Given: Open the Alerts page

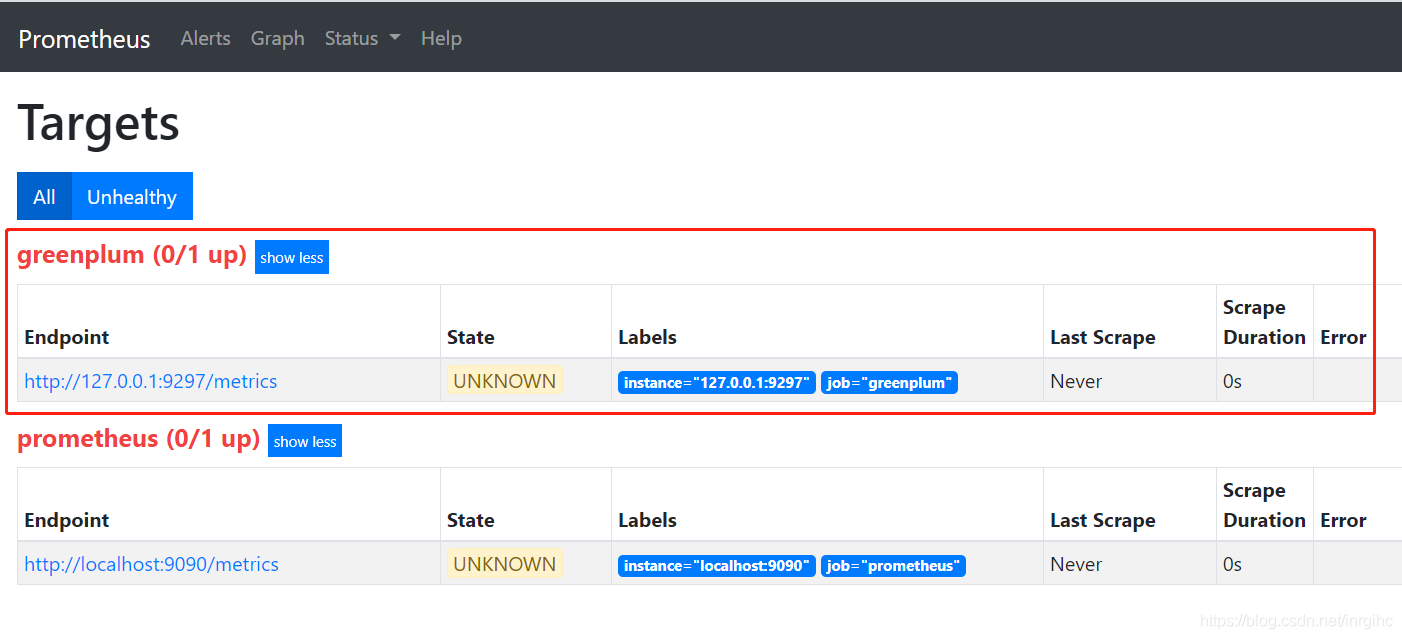Looking at the screenshot, I should click(205, 38).
